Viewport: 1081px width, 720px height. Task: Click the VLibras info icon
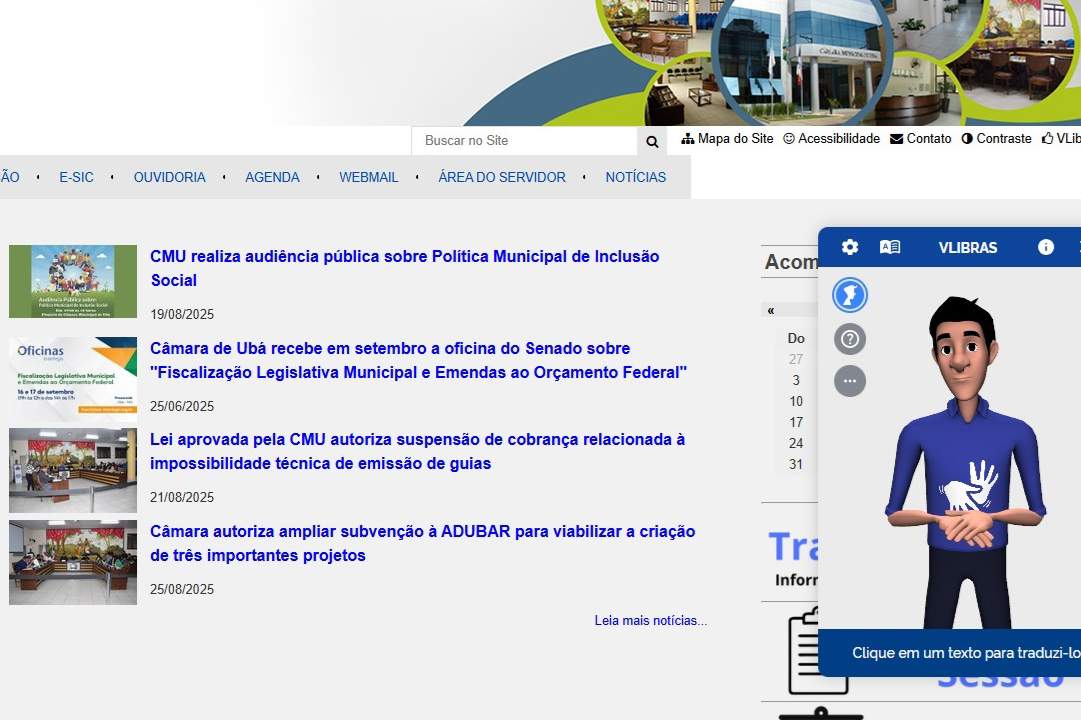click(1046, 247)
